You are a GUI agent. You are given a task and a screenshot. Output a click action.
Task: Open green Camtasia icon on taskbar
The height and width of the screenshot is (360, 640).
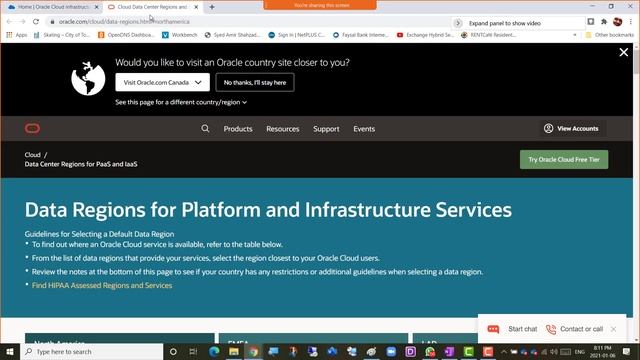pos(469,351)
